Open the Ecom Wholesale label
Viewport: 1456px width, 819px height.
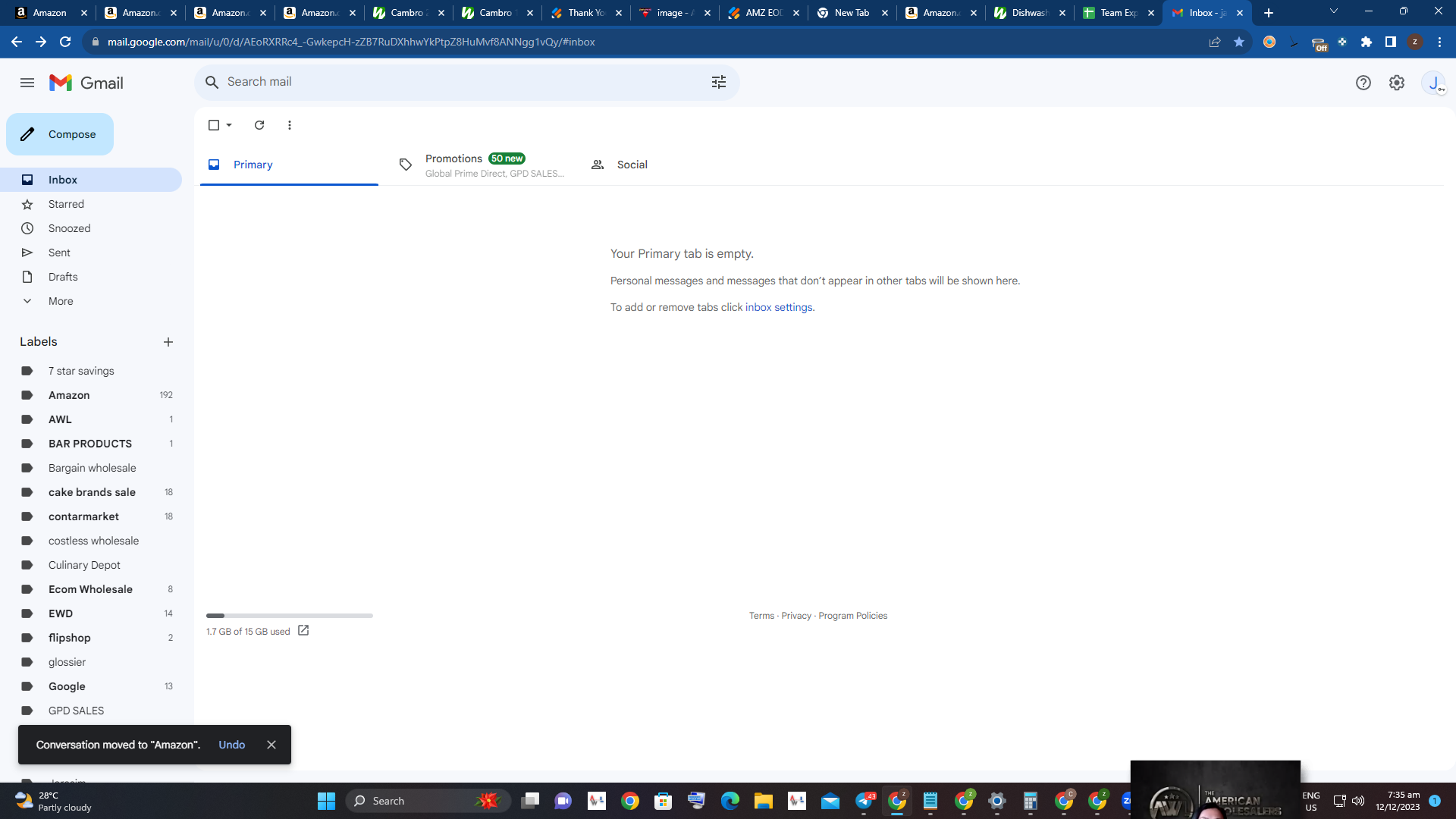coord(91,589)
